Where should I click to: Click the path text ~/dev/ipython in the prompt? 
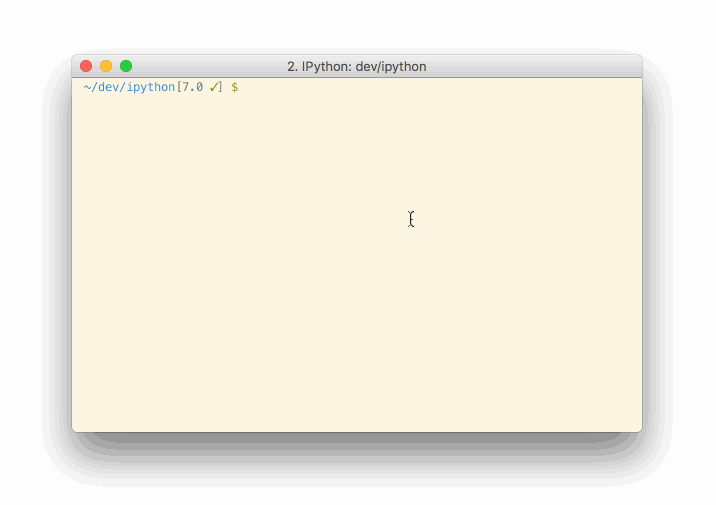tap(129, 87)
